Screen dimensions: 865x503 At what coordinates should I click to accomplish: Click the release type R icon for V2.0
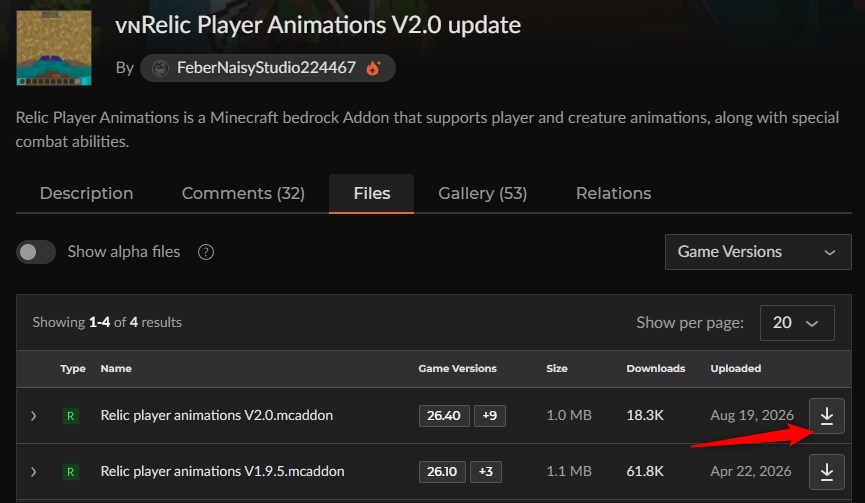click(71, 416)
